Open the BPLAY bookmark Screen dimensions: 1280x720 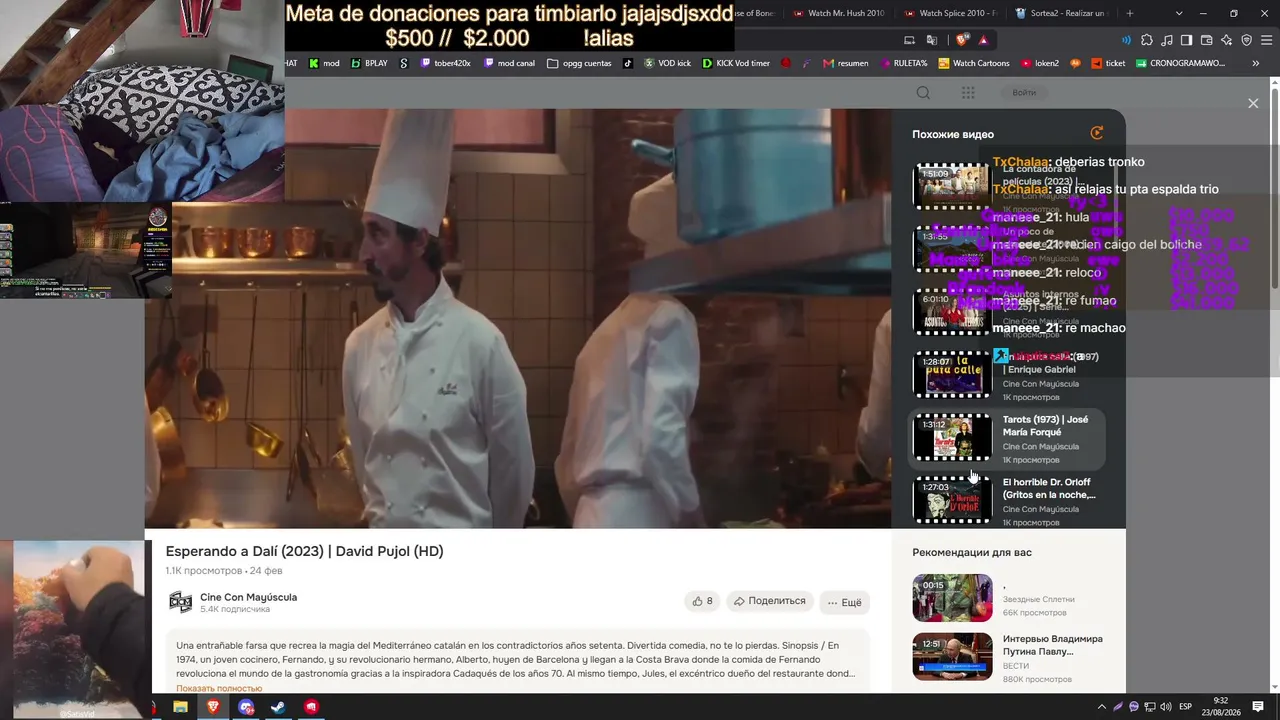[369, 63]
